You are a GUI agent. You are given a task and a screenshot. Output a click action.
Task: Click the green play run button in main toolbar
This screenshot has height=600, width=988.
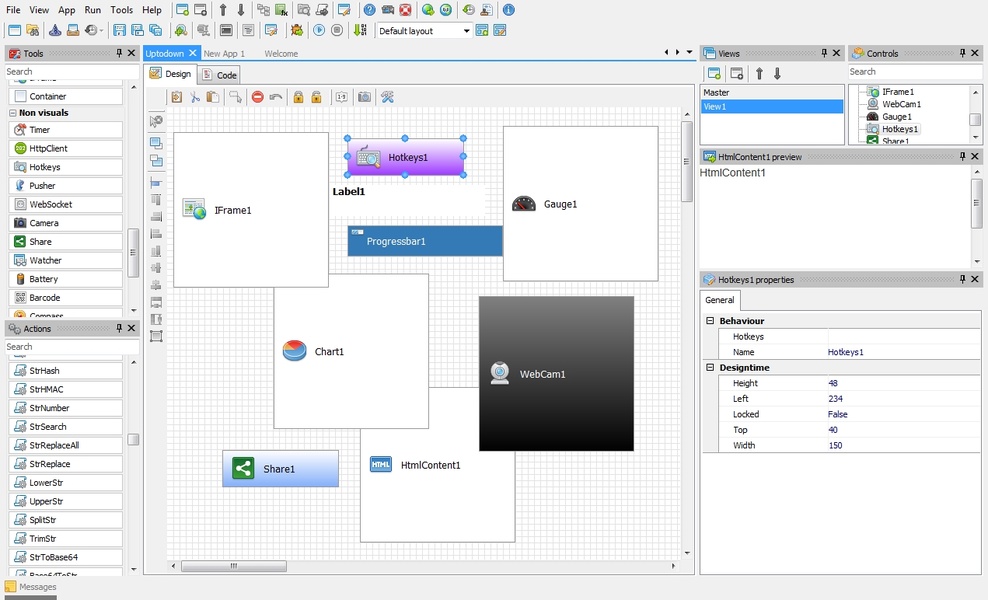(x=319, y=30)
